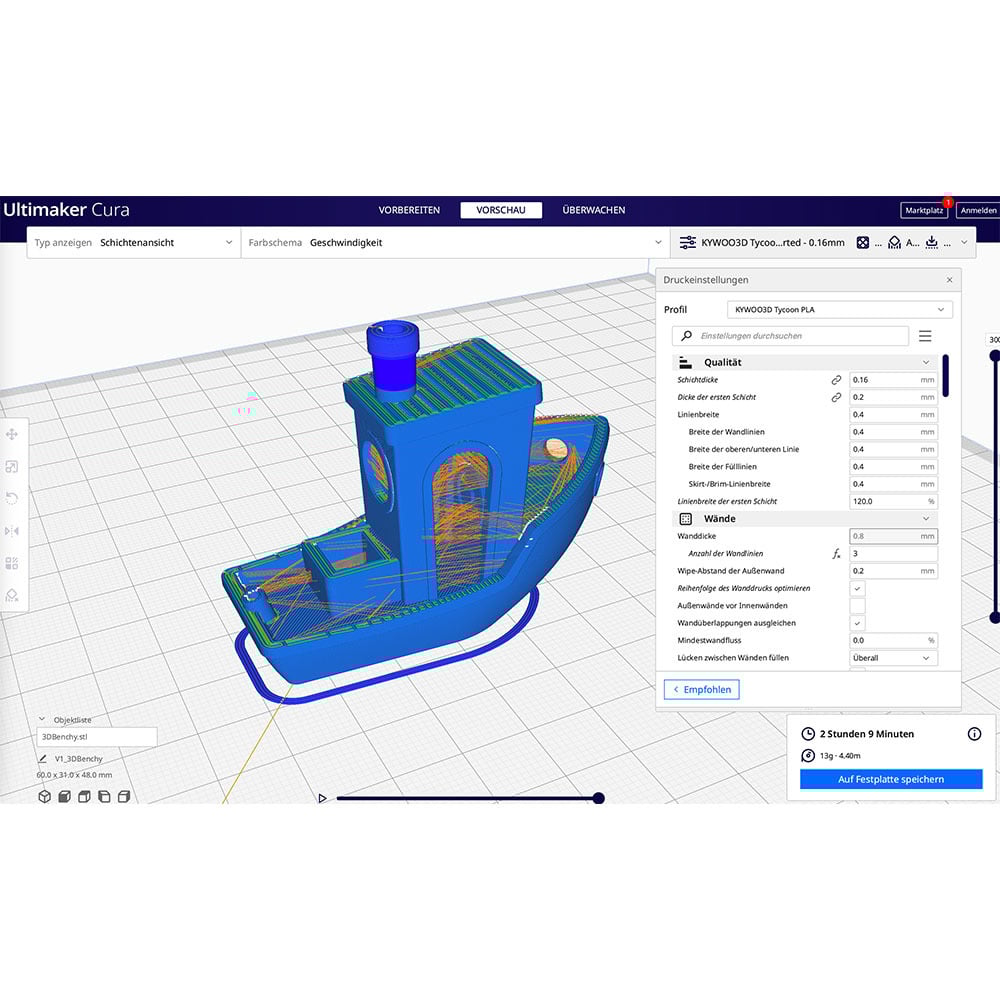The height and width of the screenshot is (1000, 1000).
Task: Switch to the VORSCHAU tab
Action: pos(501,210)
